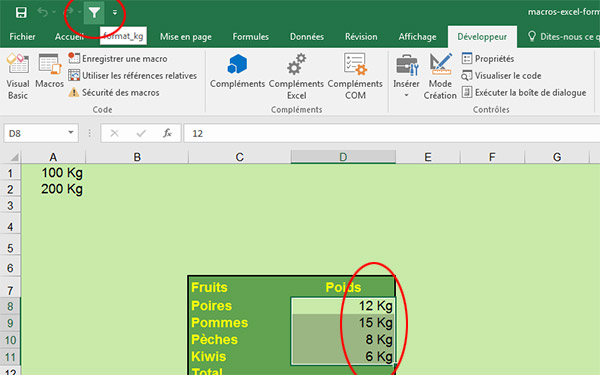Viewport: 600px width, 375px height.
Task: Open Compléments Excel gears icon
Action: click(297, 77)
